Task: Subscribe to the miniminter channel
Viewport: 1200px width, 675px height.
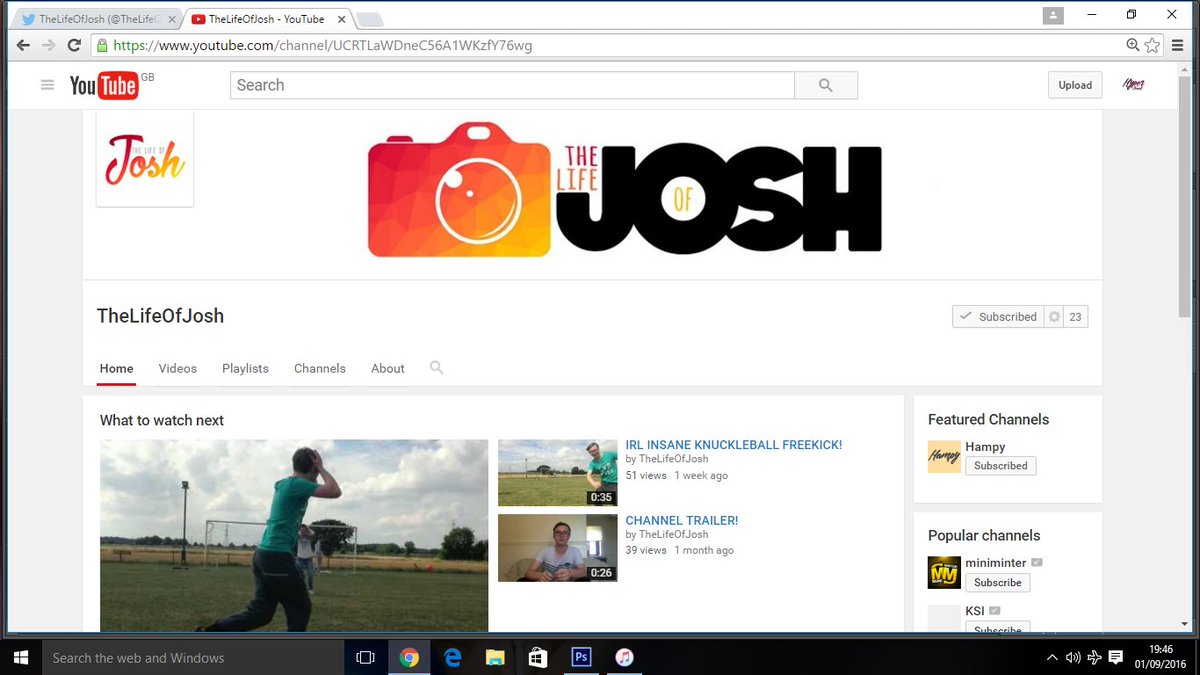Action: tap(997, 582)
